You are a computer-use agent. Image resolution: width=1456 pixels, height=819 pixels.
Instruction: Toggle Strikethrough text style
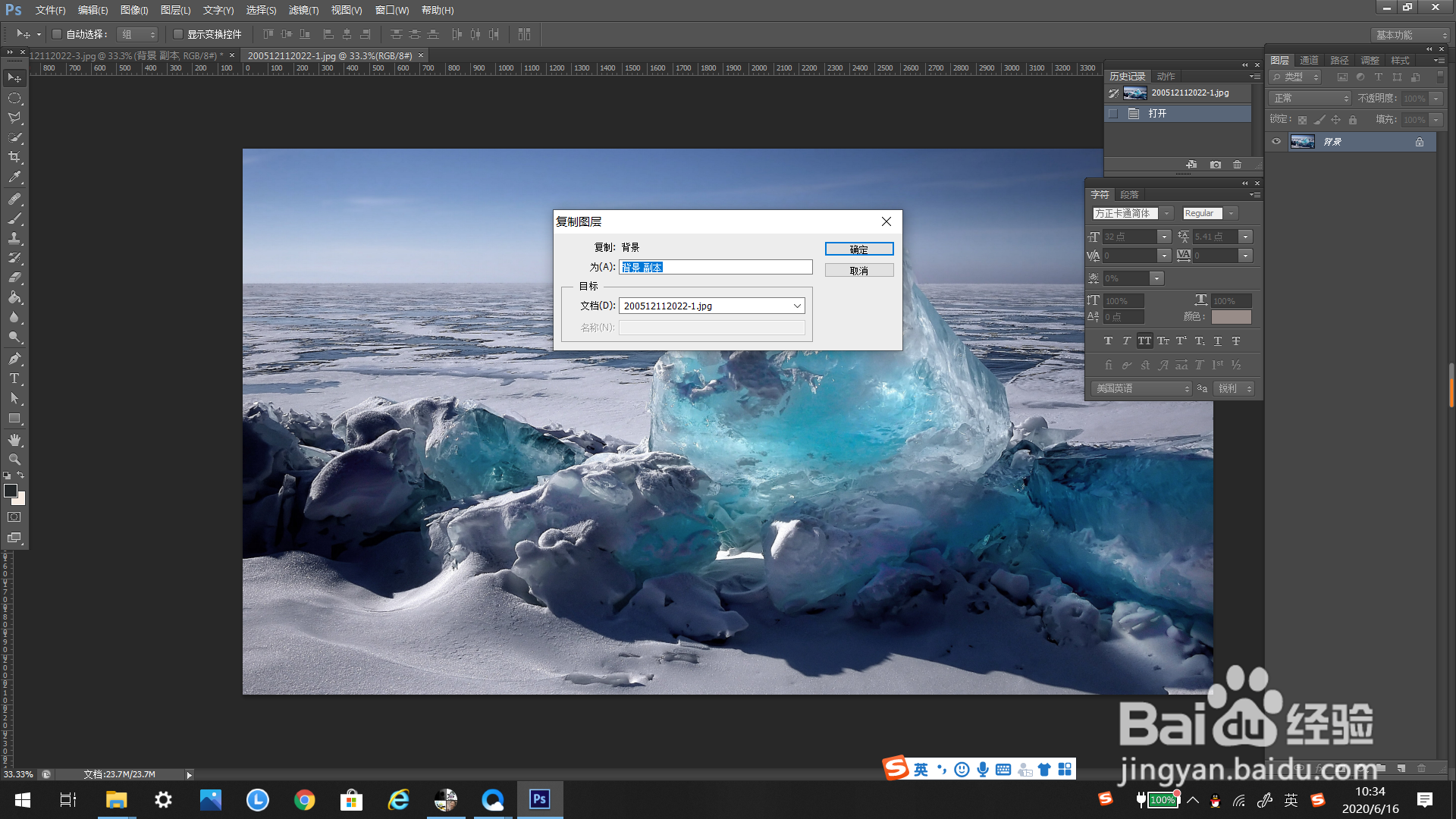coord(1236,341)
